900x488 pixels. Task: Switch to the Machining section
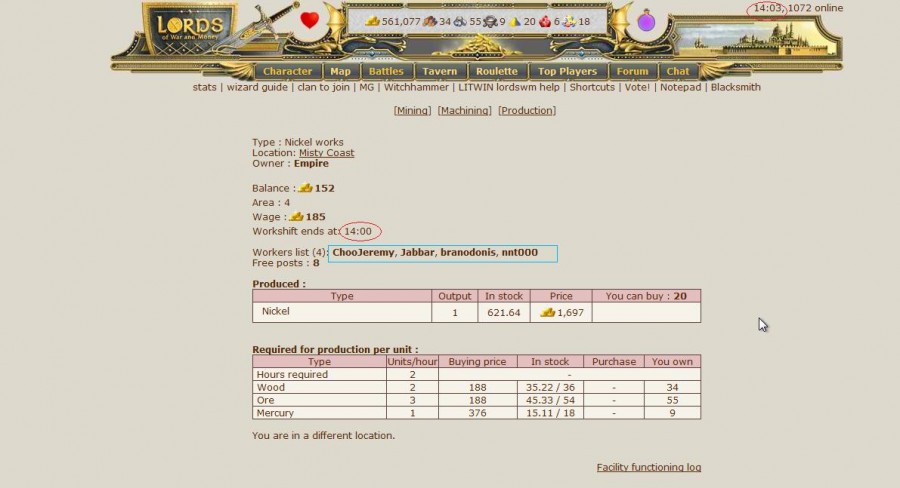click(x=464, y=110)
